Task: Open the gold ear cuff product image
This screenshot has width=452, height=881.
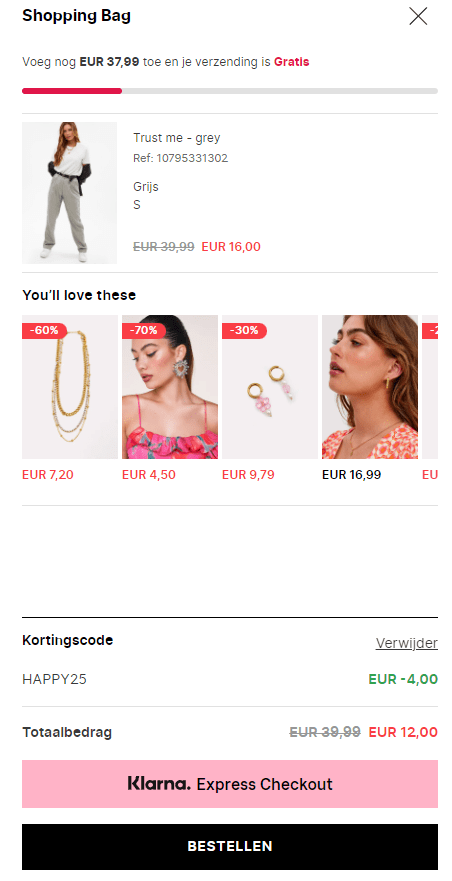Action: (x=370, y=387)
